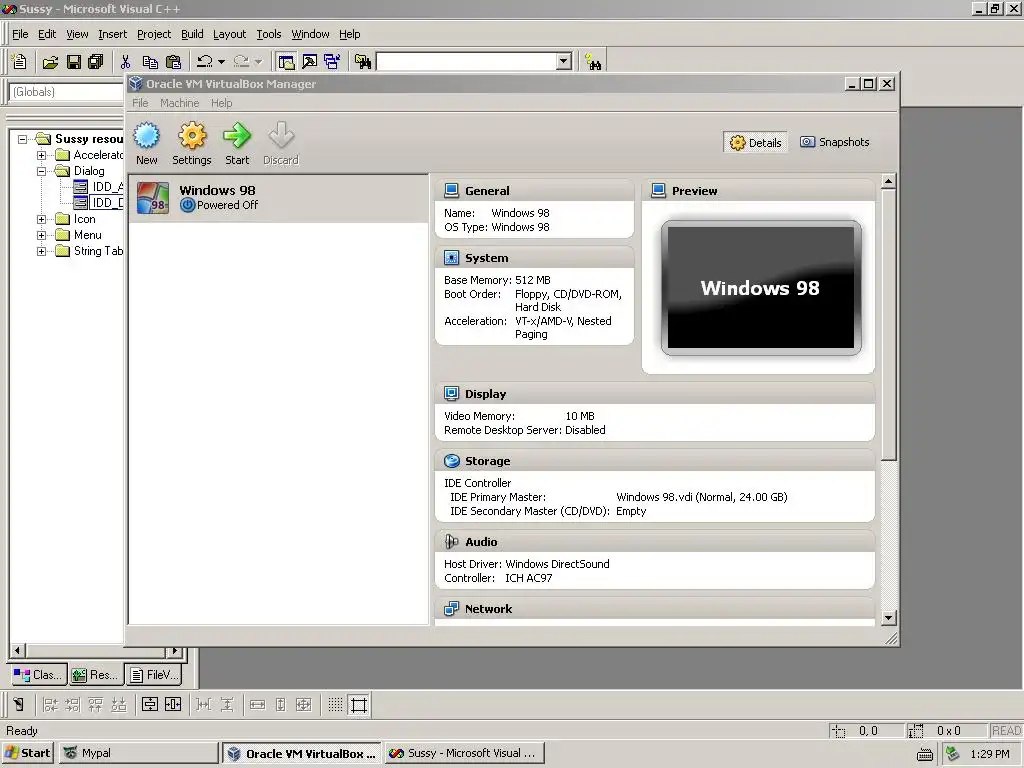The height and width of the screenshot is (768, 1024).
Task: Click the Undo arrow icon
Action: click(x=204, y=62)
